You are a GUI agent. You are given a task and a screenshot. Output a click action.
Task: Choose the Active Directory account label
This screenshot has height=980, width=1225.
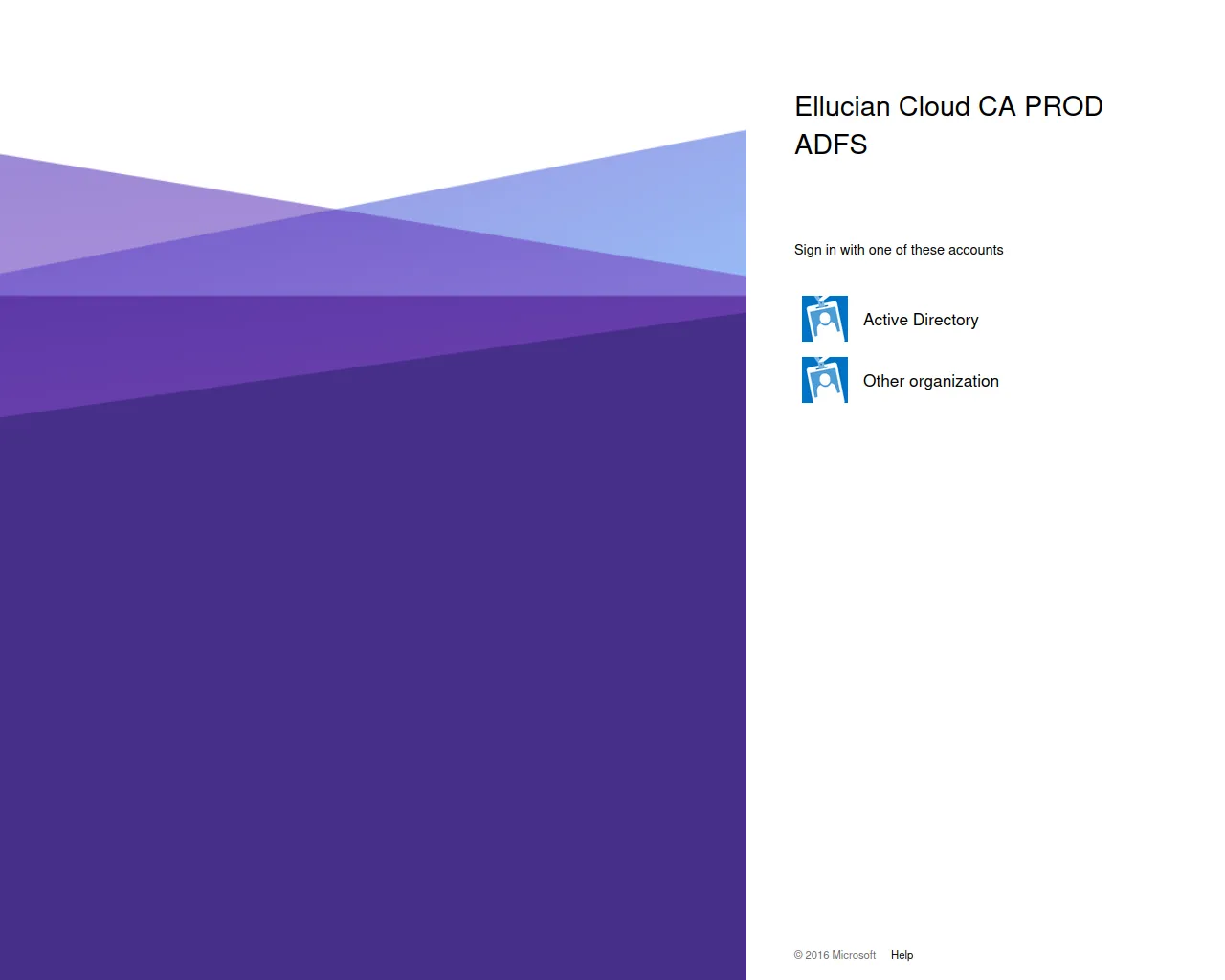tap(921, 320)
